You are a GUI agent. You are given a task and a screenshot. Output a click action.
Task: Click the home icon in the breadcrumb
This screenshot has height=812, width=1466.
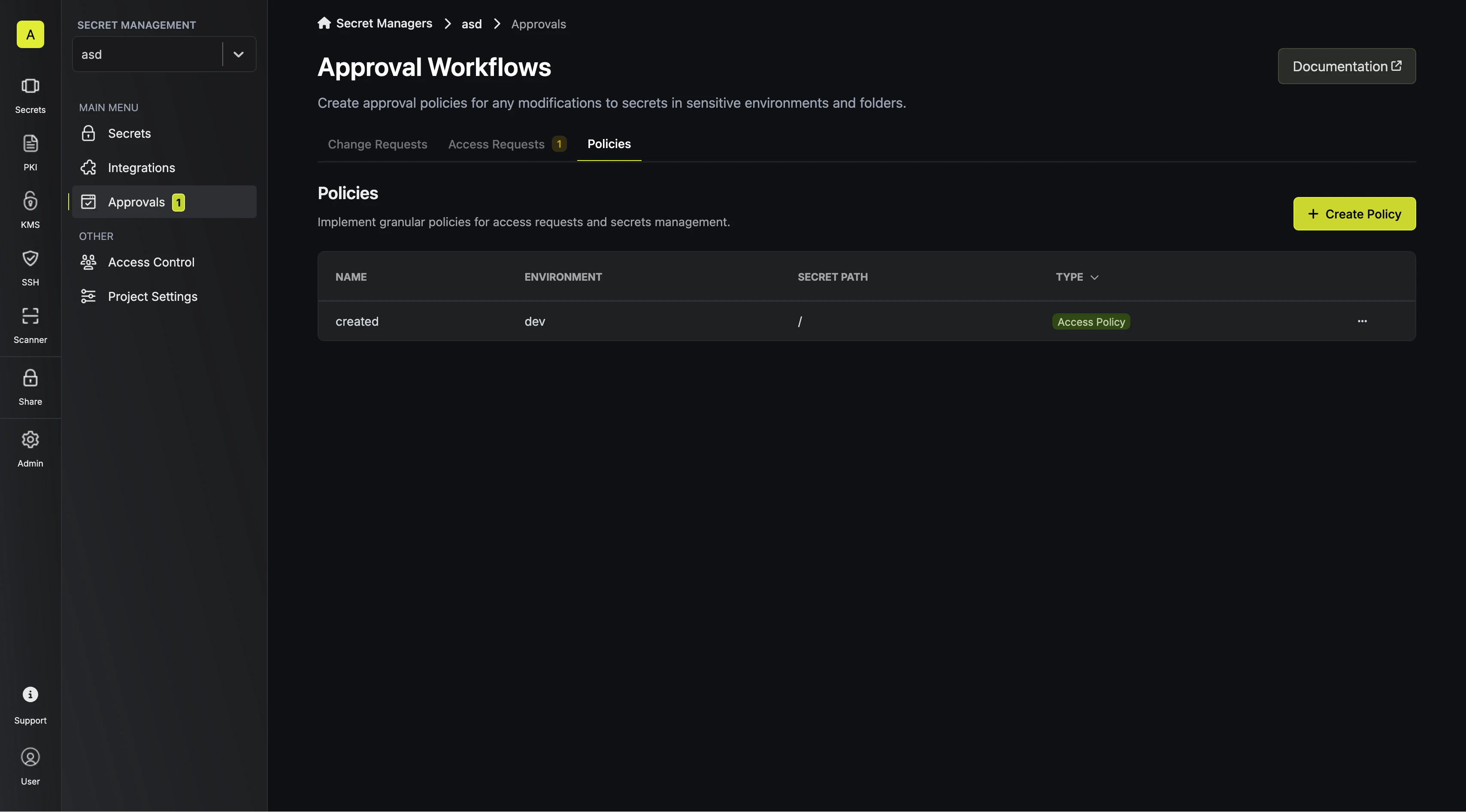[x=324, y=23]
